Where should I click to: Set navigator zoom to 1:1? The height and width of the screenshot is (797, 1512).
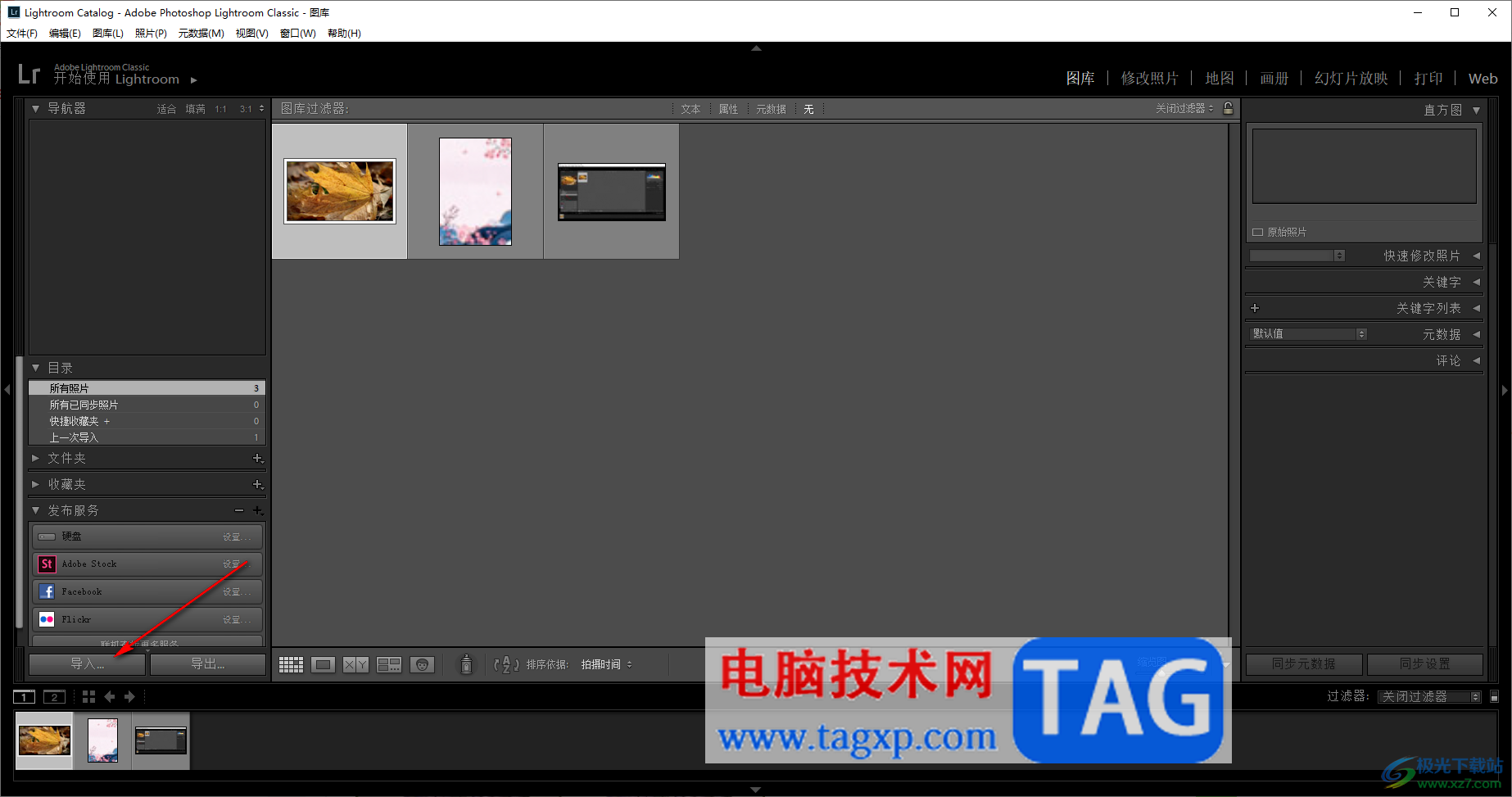[x=220, y=109]
